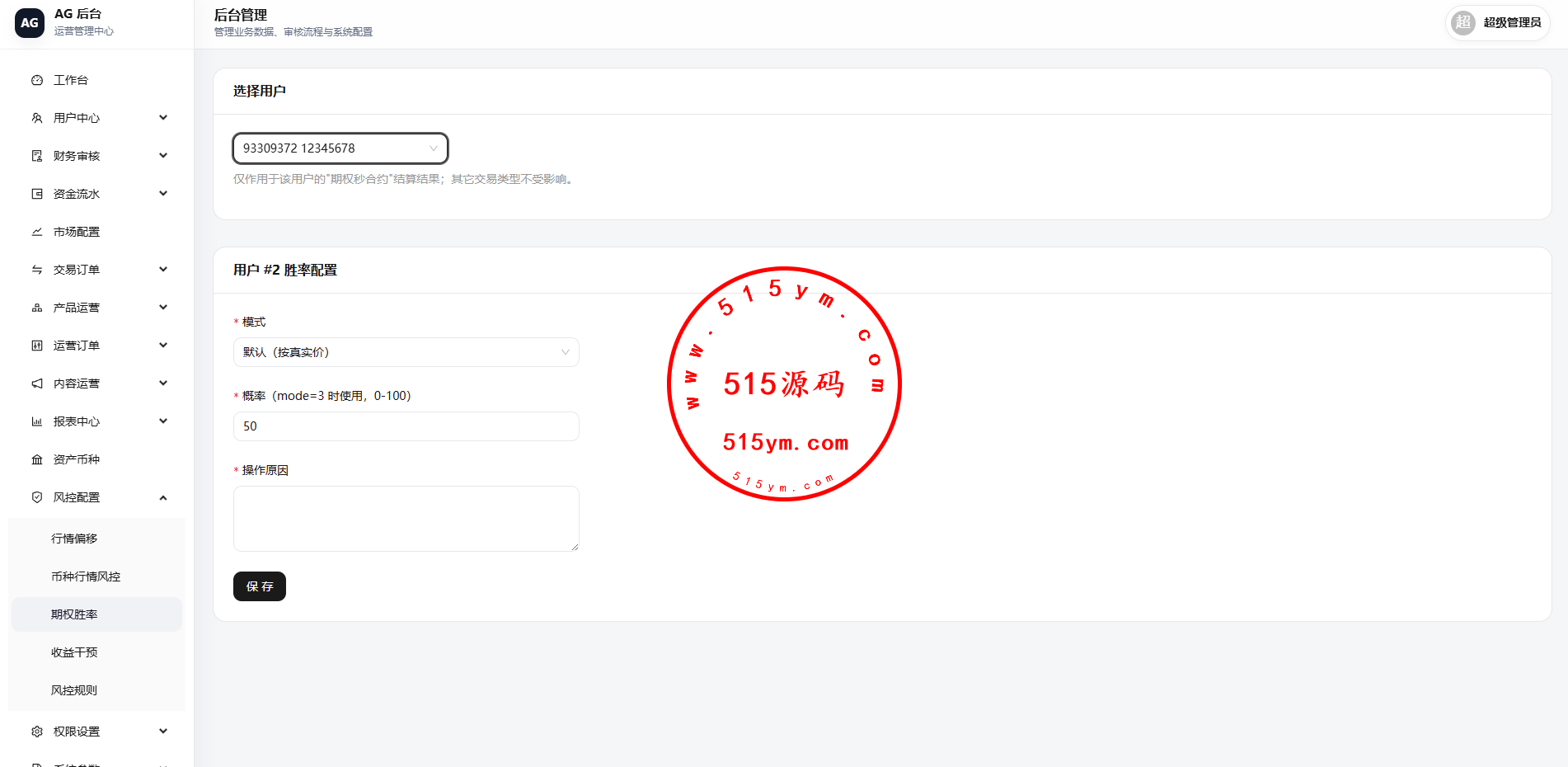
Task: Click the AG logo badge
Action: (x=30, y=23)
